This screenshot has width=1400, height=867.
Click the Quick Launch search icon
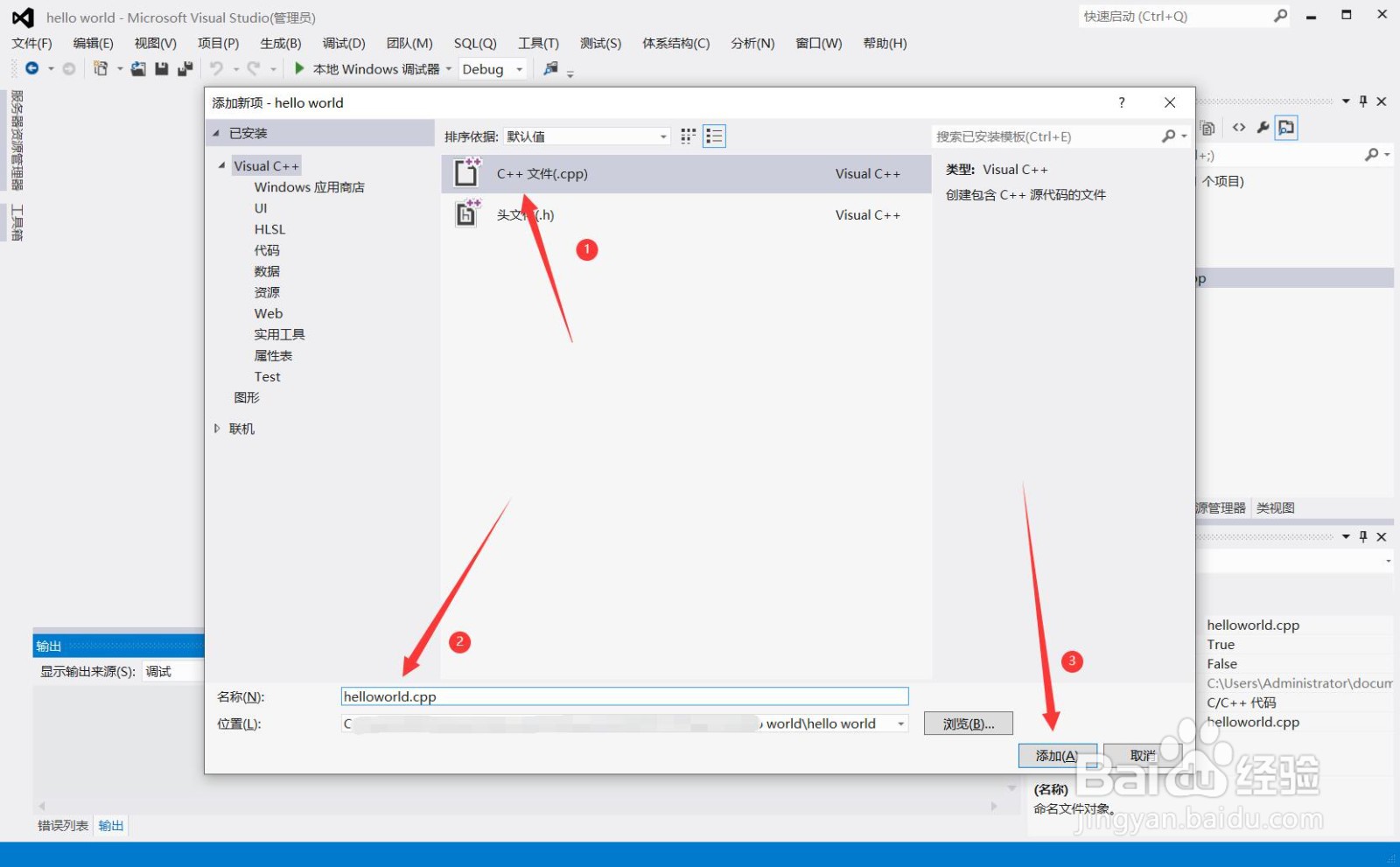click(1281, 16)
